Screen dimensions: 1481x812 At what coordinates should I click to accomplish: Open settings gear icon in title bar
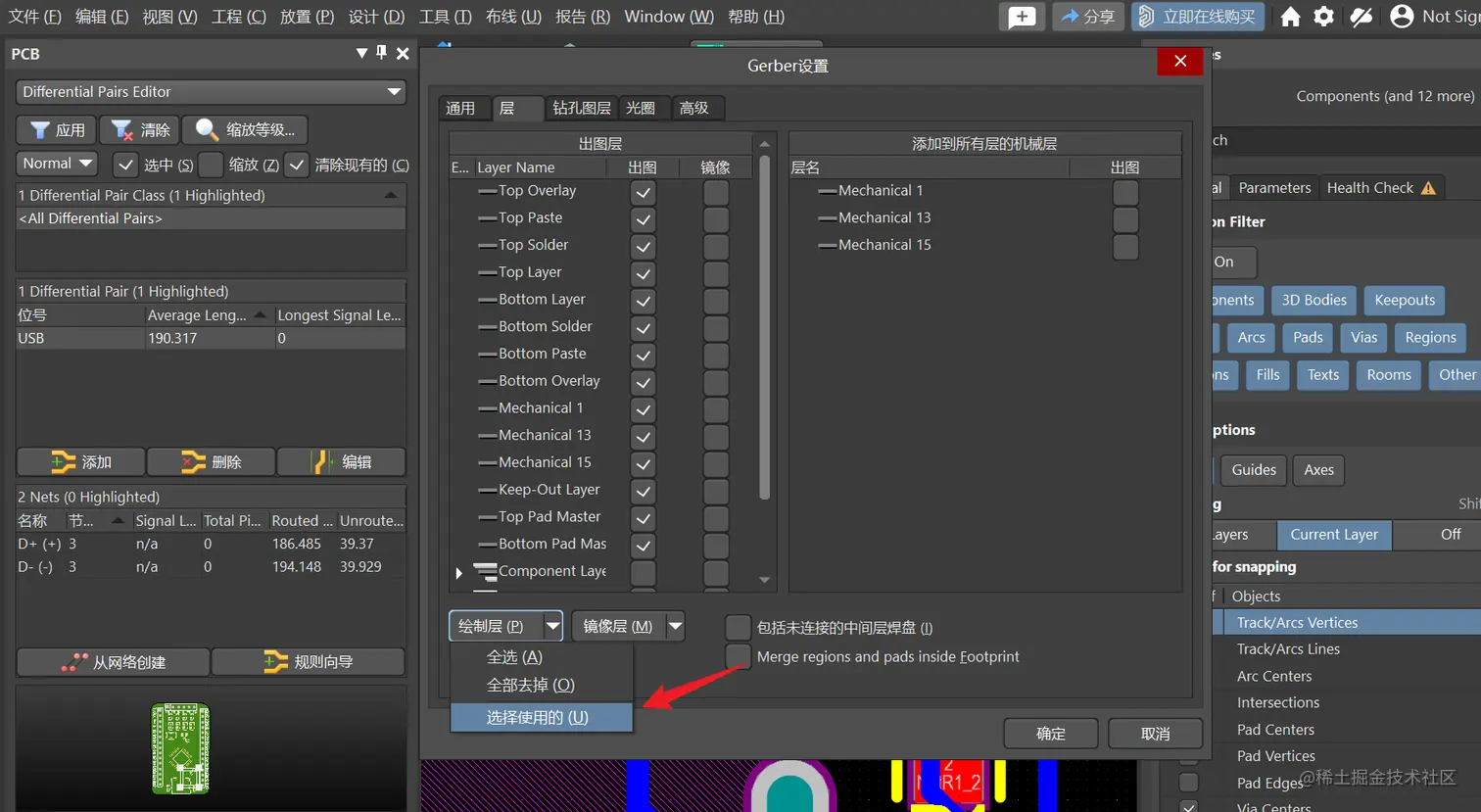pyautogui.click(x=1323, y=17)
